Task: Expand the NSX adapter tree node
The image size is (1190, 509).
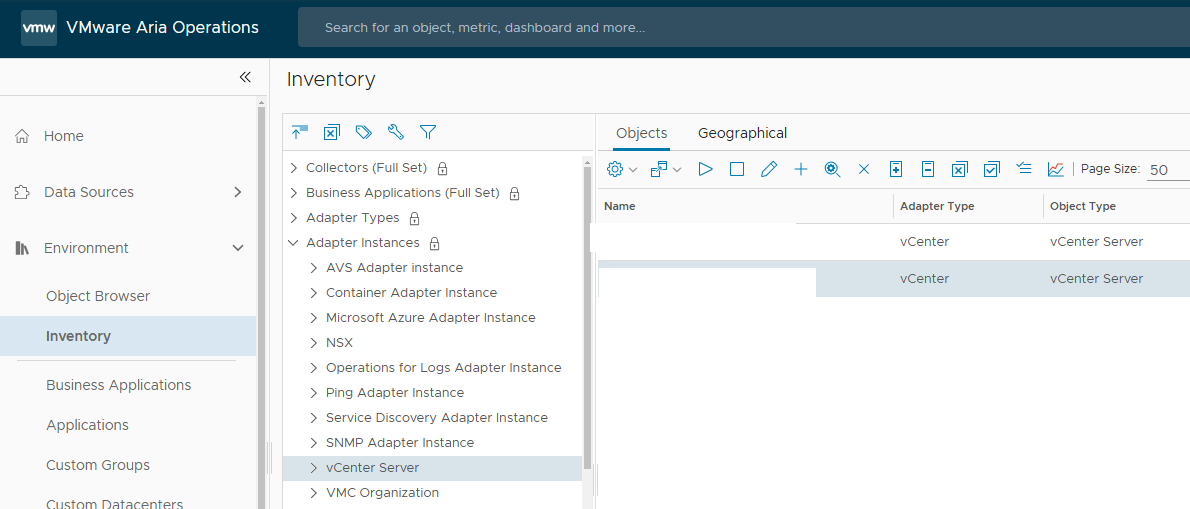Action: (x=313, y=343)
